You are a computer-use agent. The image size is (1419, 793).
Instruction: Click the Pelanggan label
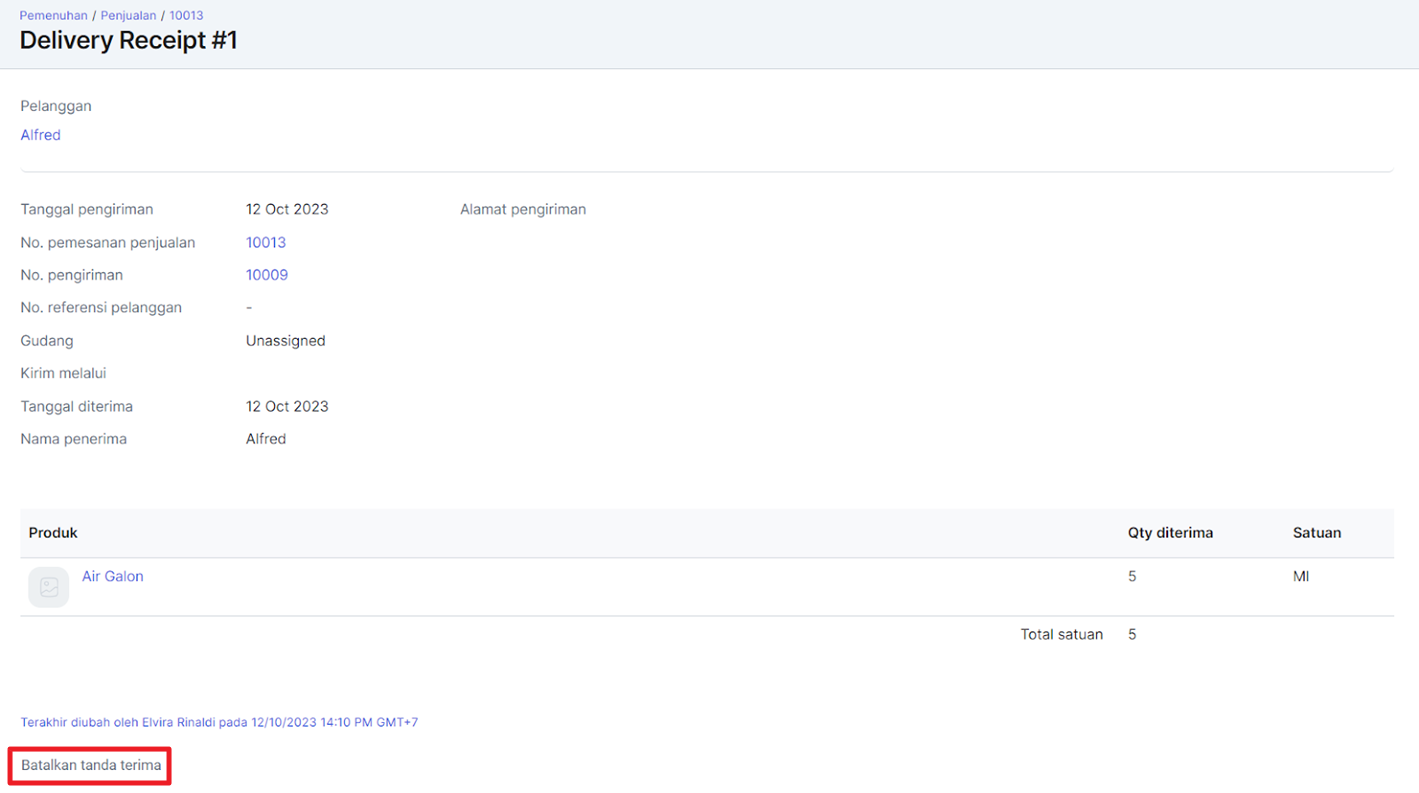(x=56, y=106)
